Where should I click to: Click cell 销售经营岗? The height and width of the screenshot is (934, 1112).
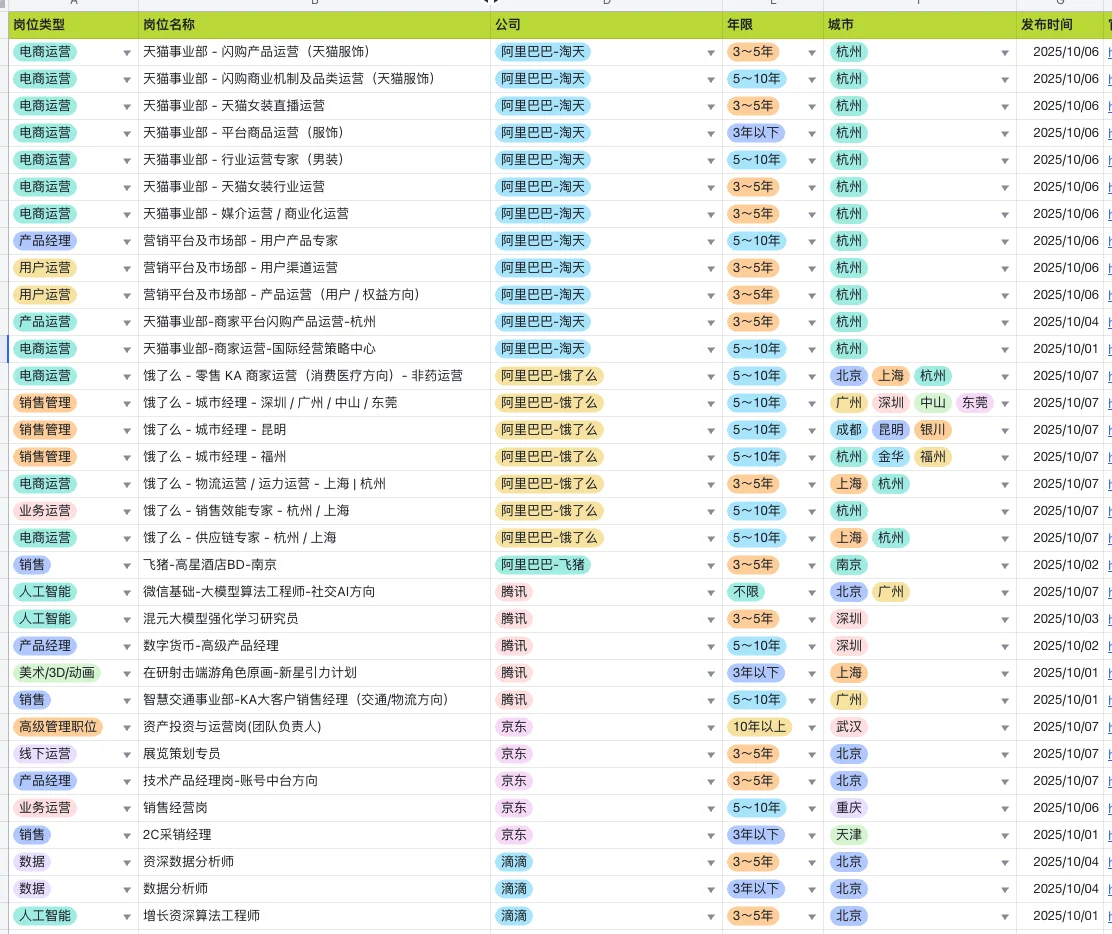[314, 807]
